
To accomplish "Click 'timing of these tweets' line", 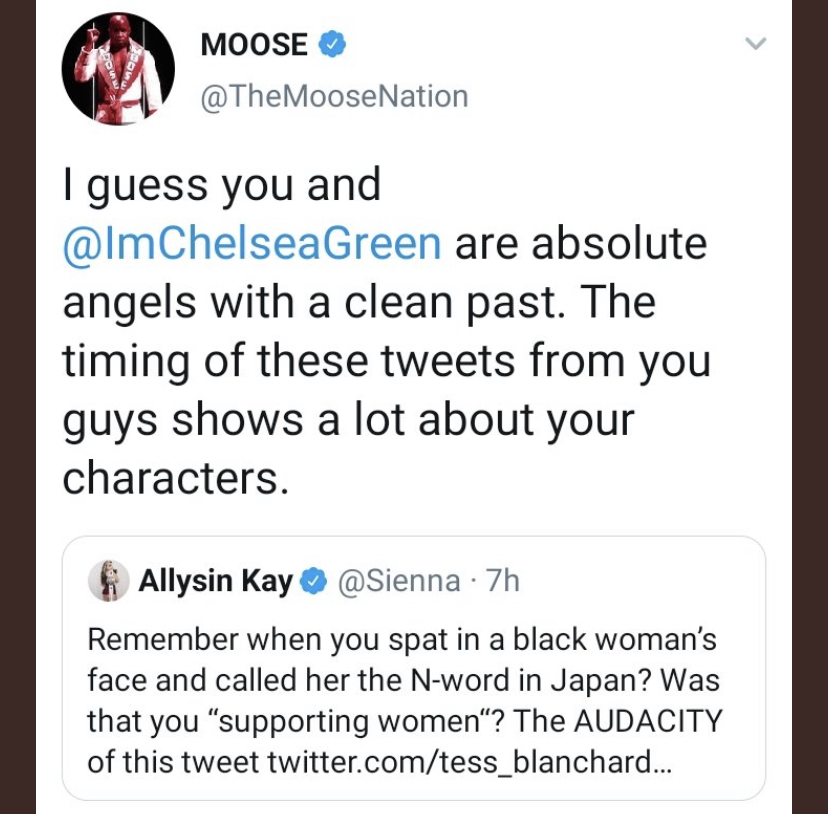I will [386, 361].
